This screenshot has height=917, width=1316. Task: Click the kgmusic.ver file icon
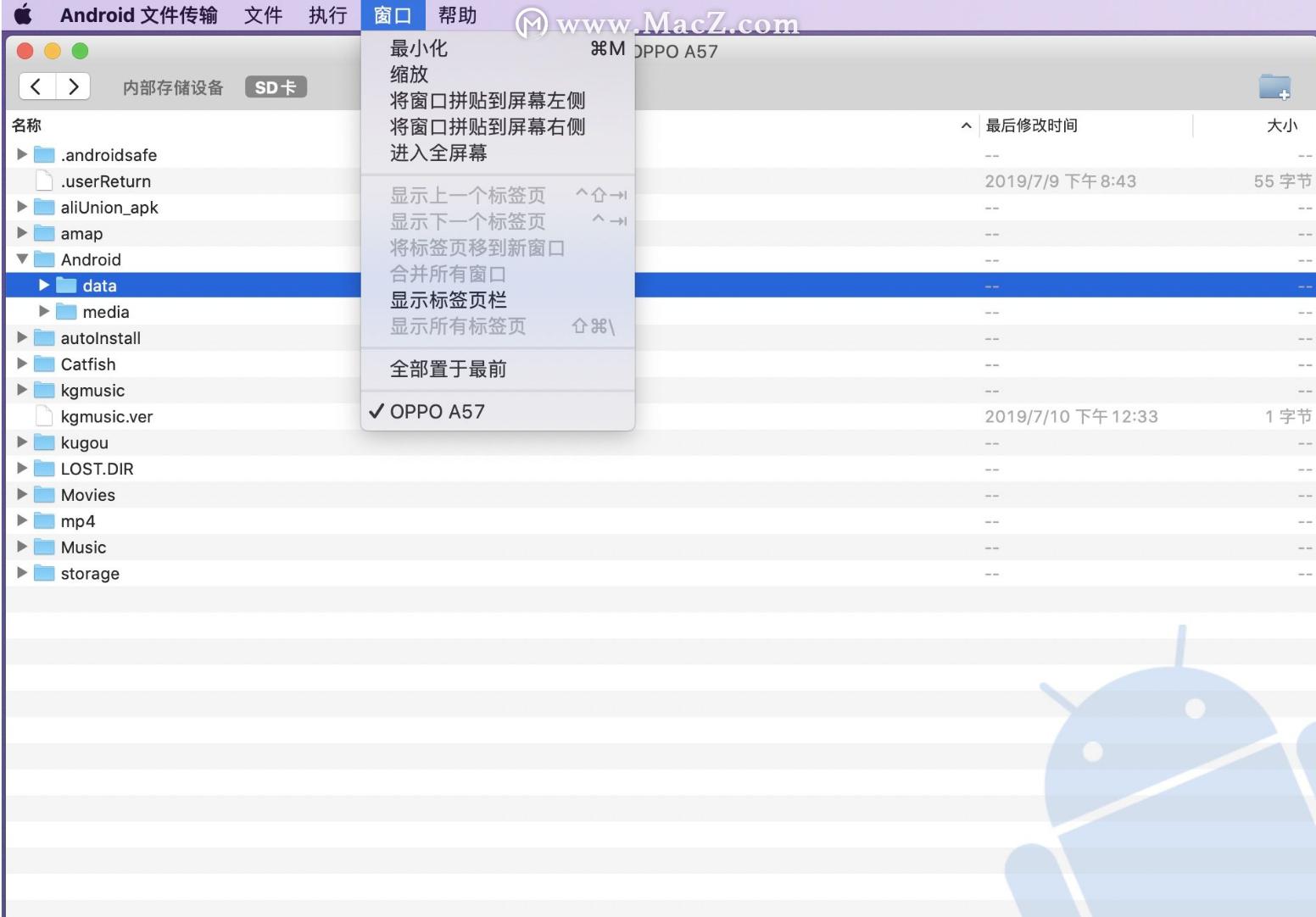[x=42, y=415]
